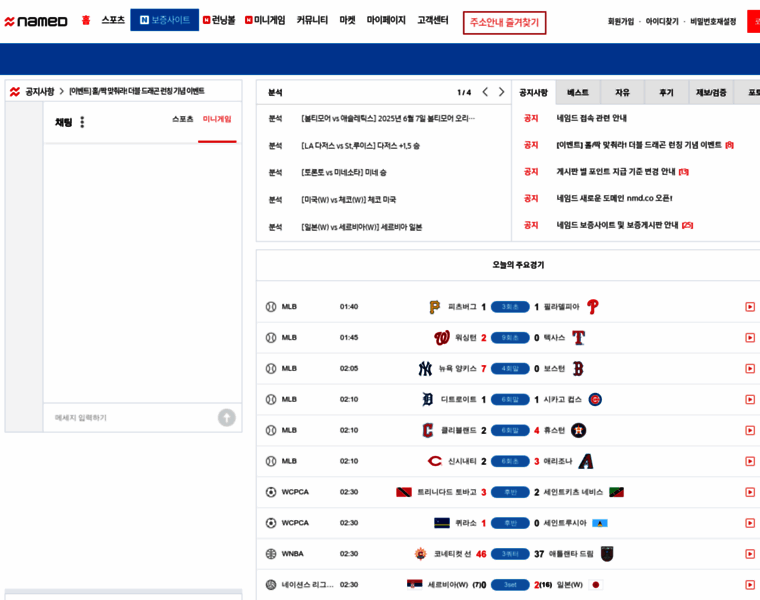Send chat message with arrow button
Viewport: 760px width, 600px height.
[x=226, y=417]
